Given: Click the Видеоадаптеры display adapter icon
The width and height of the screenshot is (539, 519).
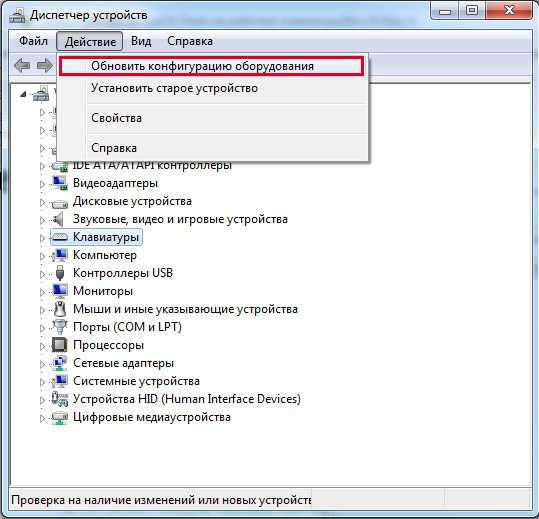Looking at the screenshot, I should (x=59, y=183).
